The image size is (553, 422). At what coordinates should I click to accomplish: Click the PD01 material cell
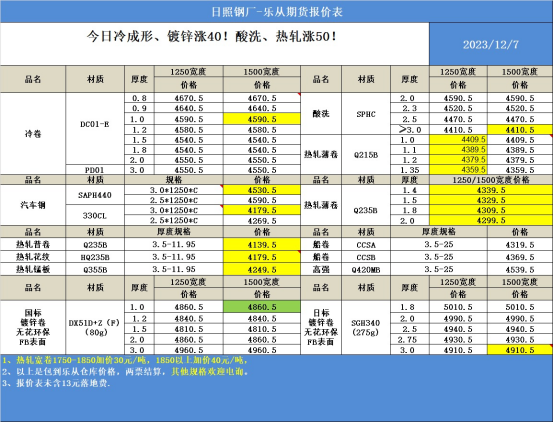point(95,170)
